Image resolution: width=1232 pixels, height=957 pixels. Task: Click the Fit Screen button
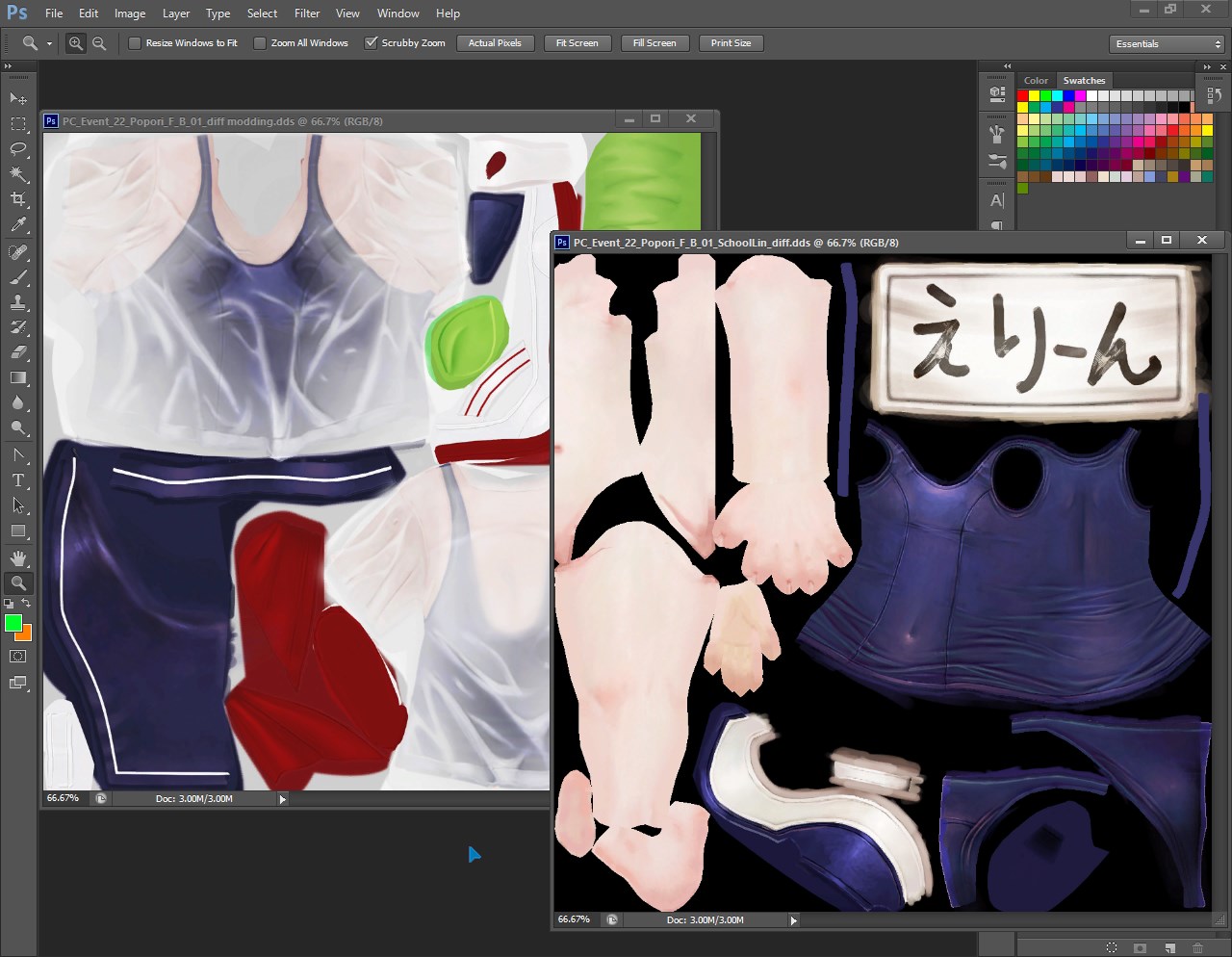[577, 43]
